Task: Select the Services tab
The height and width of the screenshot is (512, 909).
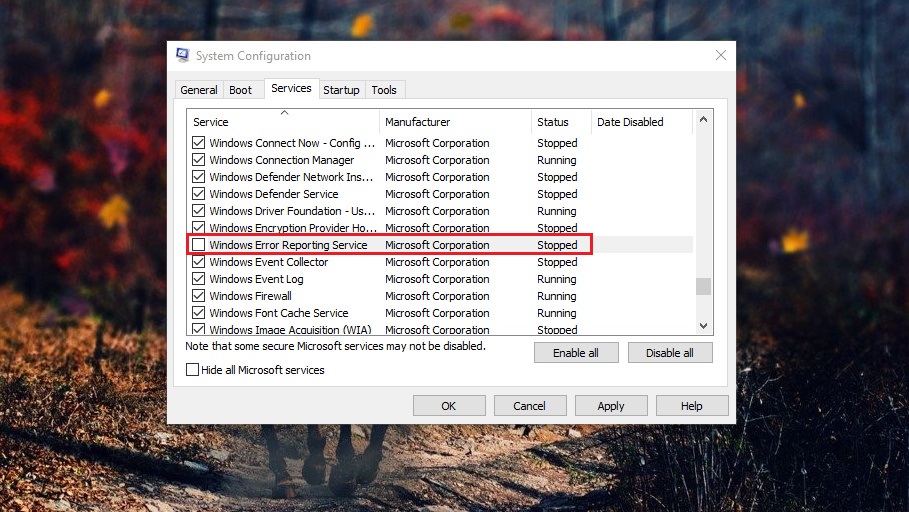Action: point(291,88)
